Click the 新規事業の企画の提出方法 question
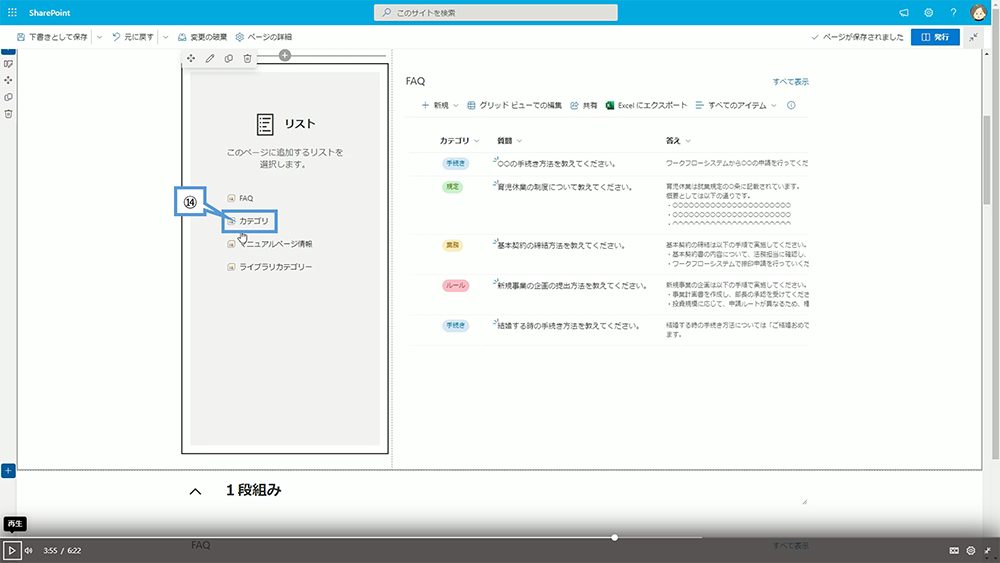Image resolution: width=1000 pixels, height=563 pixels. click(572, 286)
